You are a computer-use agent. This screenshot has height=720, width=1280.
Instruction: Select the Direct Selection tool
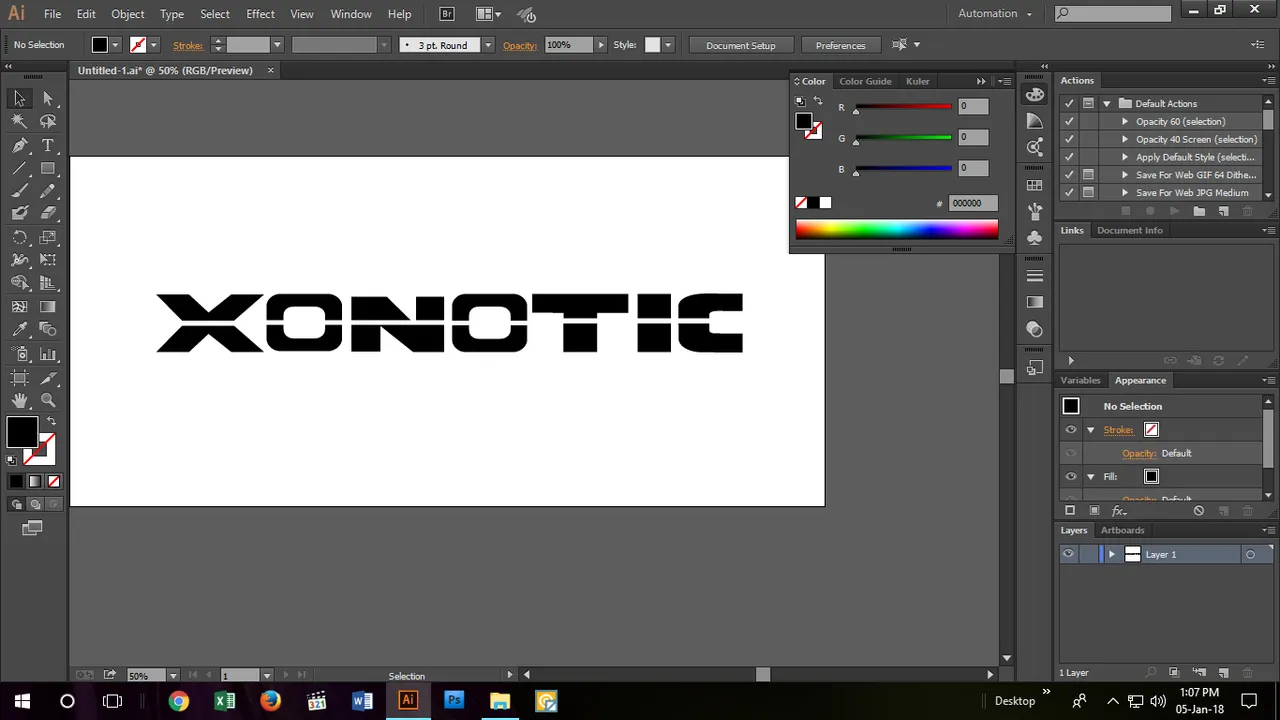tap(48, 98)
